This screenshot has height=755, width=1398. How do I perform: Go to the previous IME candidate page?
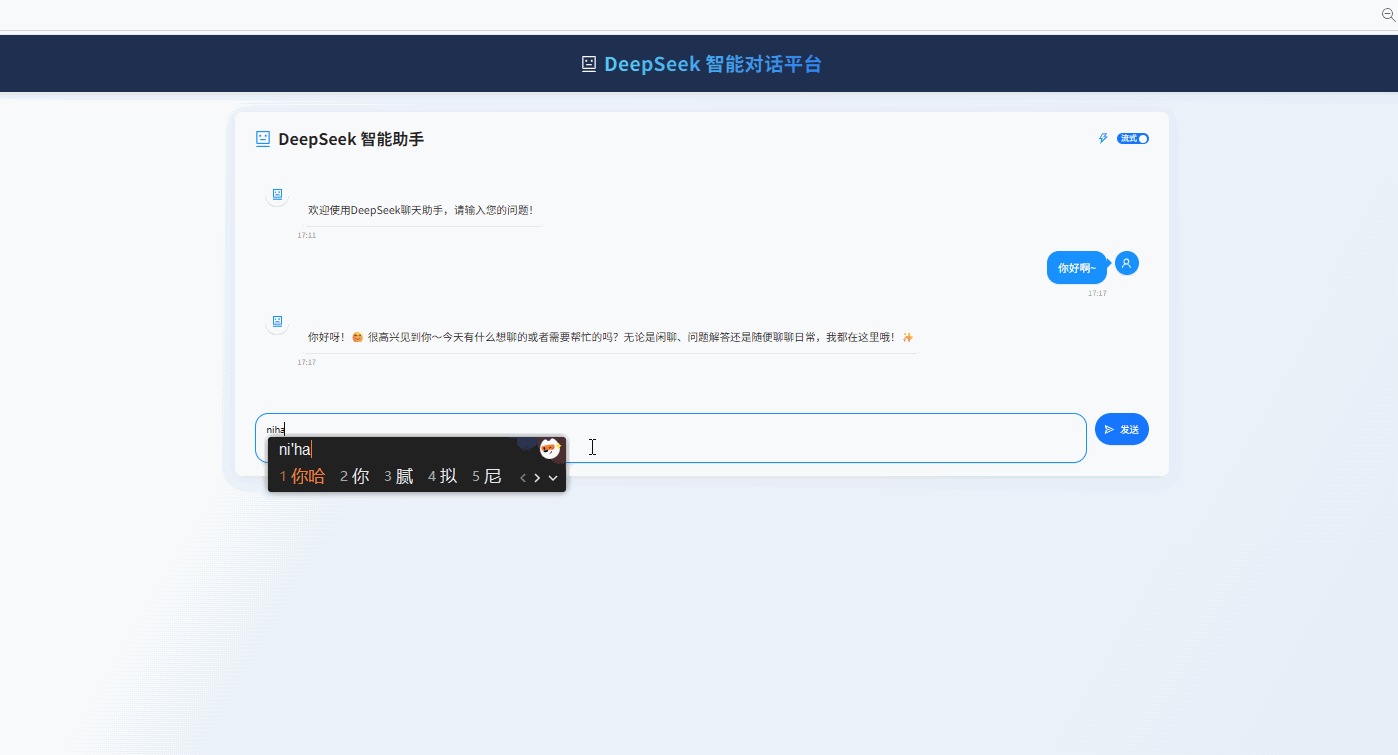point(523,478)
